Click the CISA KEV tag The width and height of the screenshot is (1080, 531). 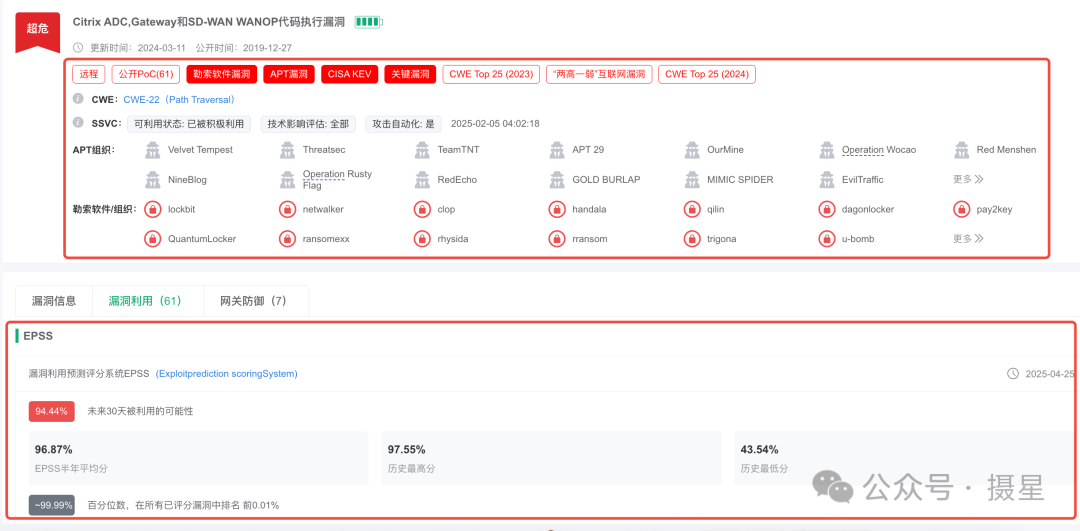click(x=349, y=74)
